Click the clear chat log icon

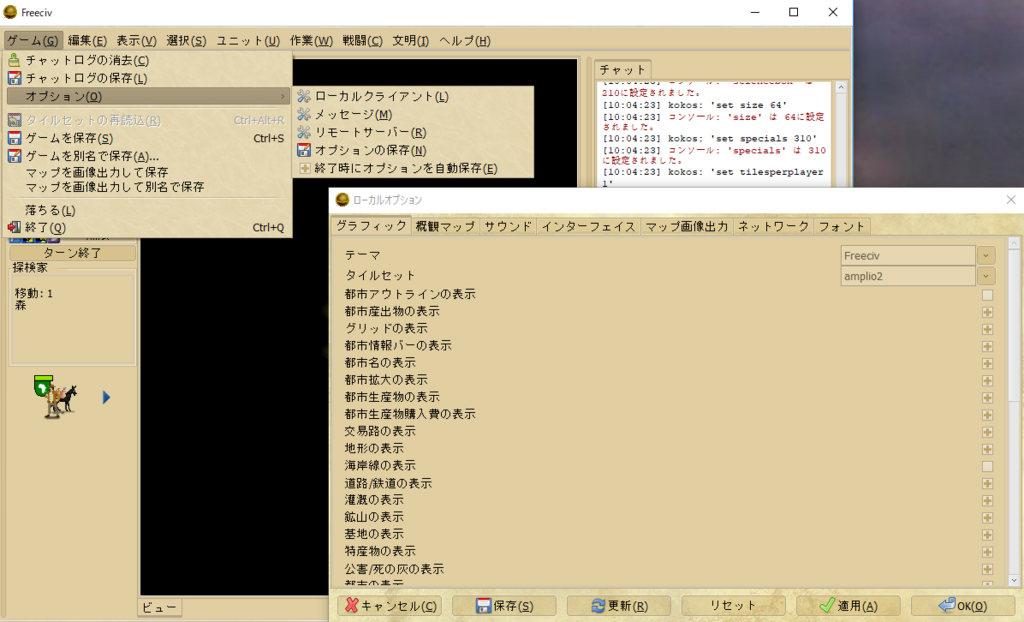tap(14, 60)
